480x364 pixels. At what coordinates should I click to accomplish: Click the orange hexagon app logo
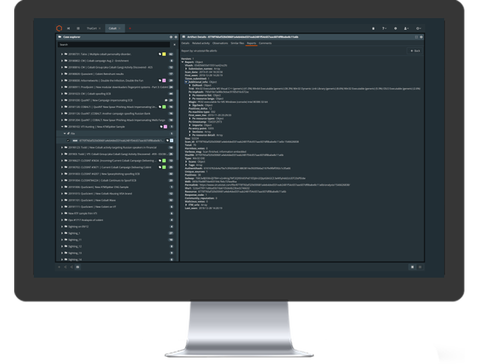(59, 28)
